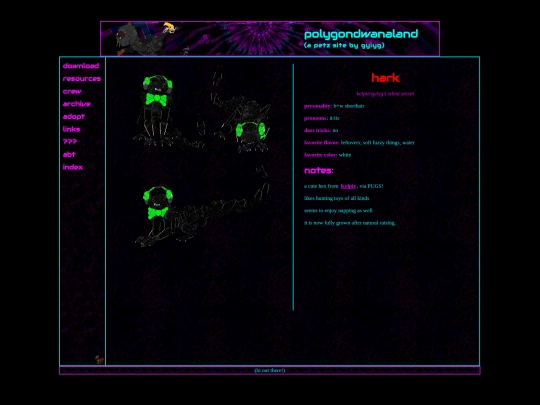Image resolution: width=540 pixels, height=405 pixels.
Task: Click the 'likes hunting toys' note
Action: pyautogui.click(x=336, y=198)
